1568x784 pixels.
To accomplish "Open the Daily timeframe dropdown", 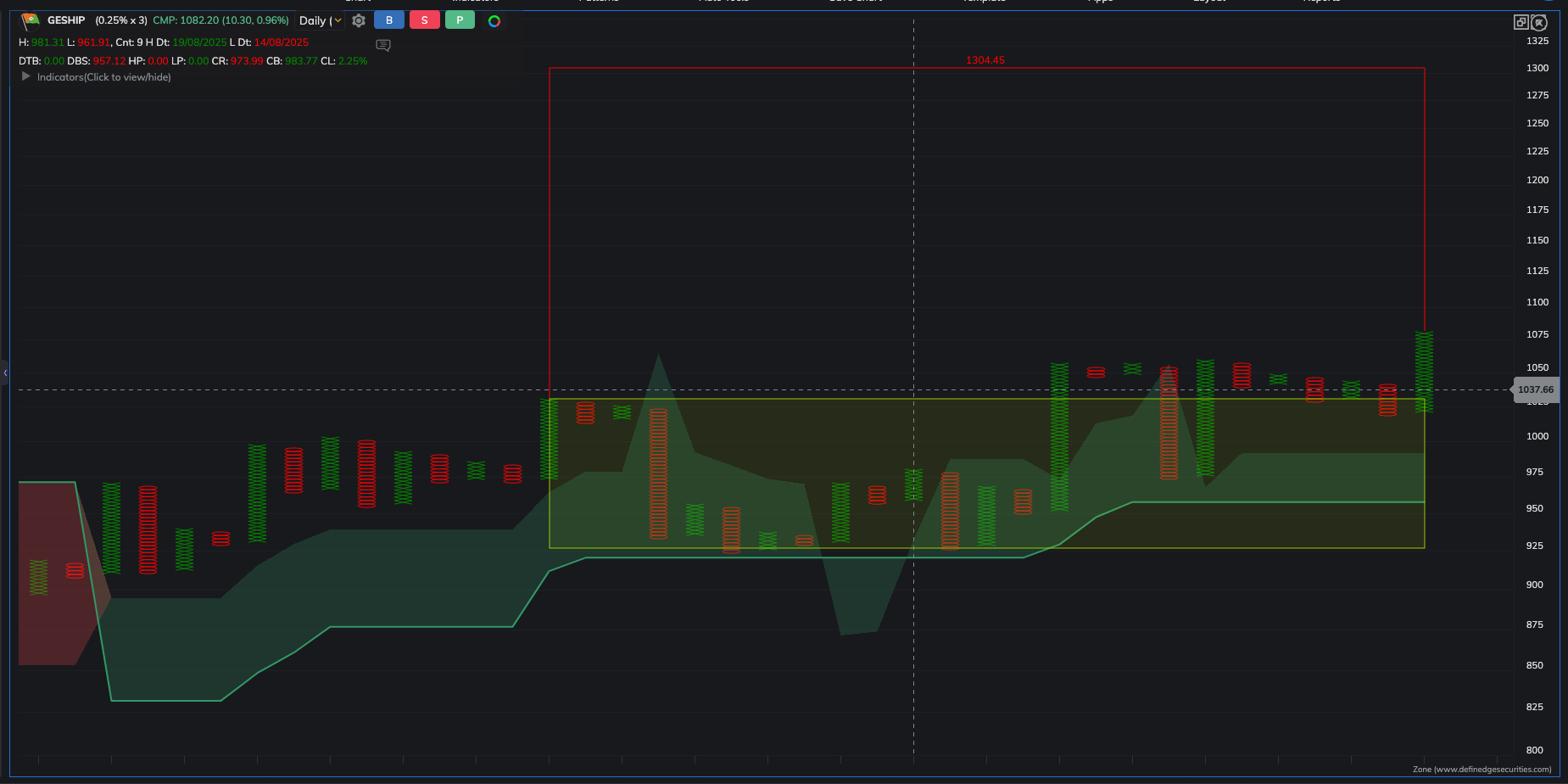I will tap(321, 20).
